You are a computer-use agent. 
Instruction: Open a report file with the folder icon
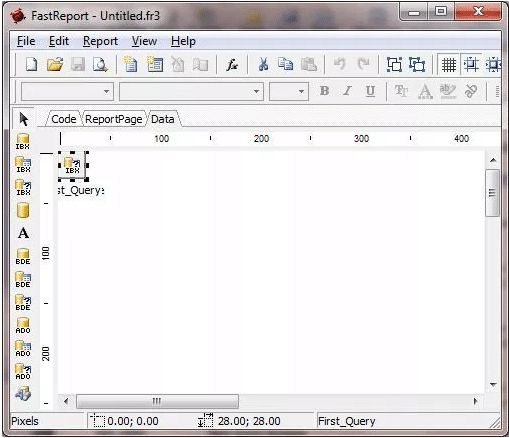(x=55, y=64)
